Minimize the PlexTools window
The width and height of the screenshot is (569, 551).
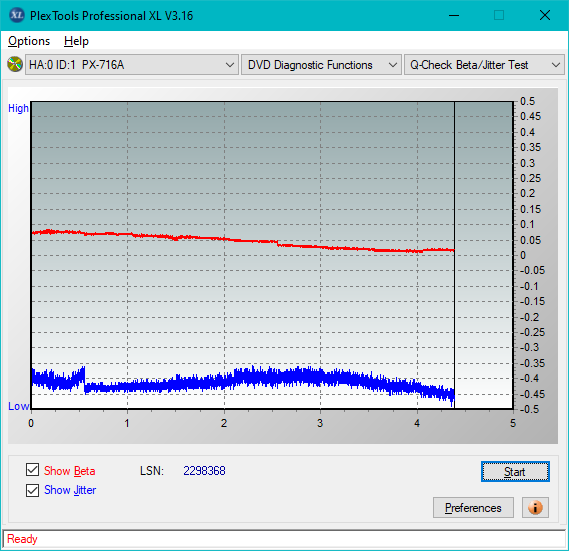pyautogui.click(x=454, y=15)
